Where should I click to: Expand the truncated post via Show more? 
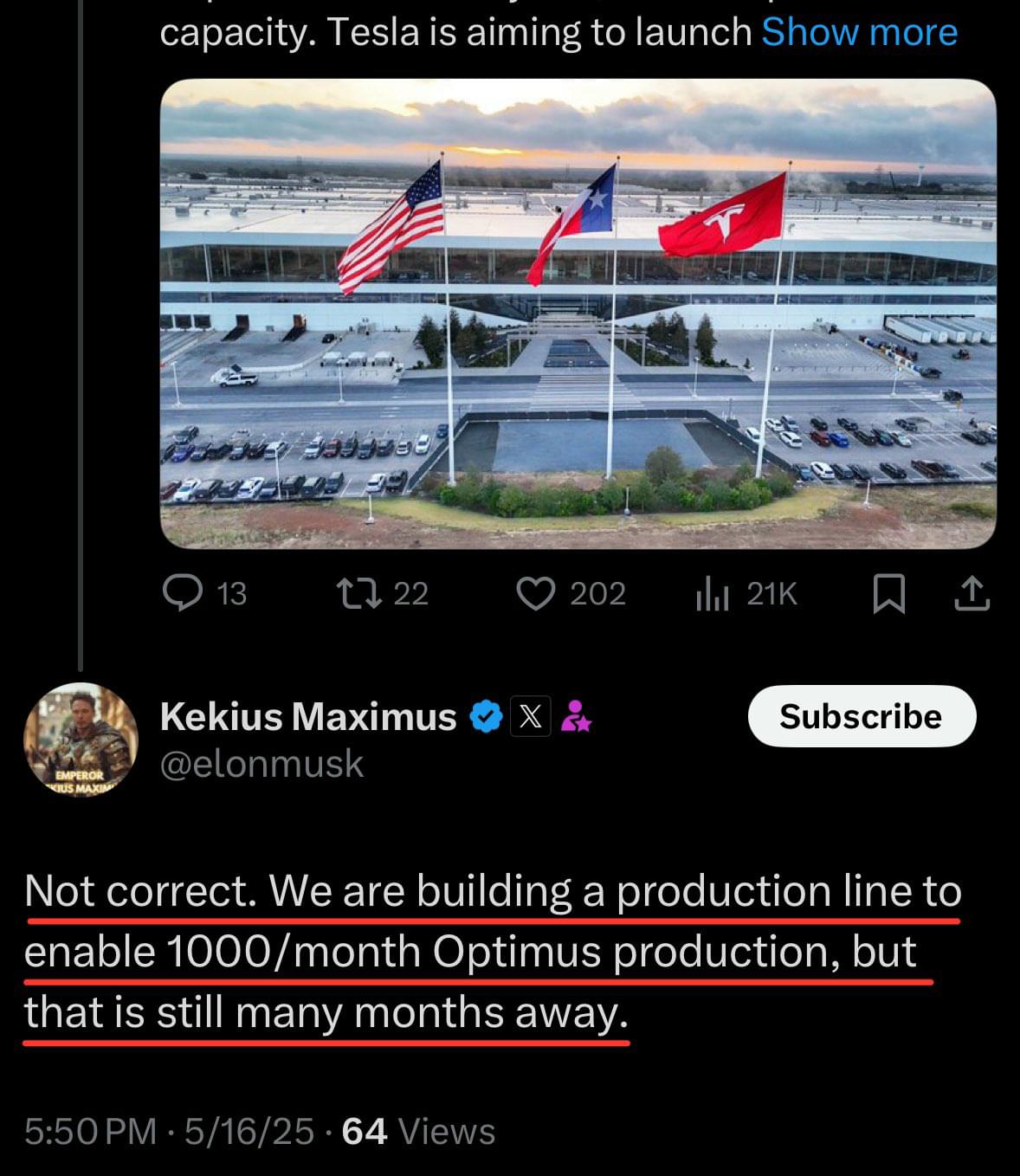859,32
